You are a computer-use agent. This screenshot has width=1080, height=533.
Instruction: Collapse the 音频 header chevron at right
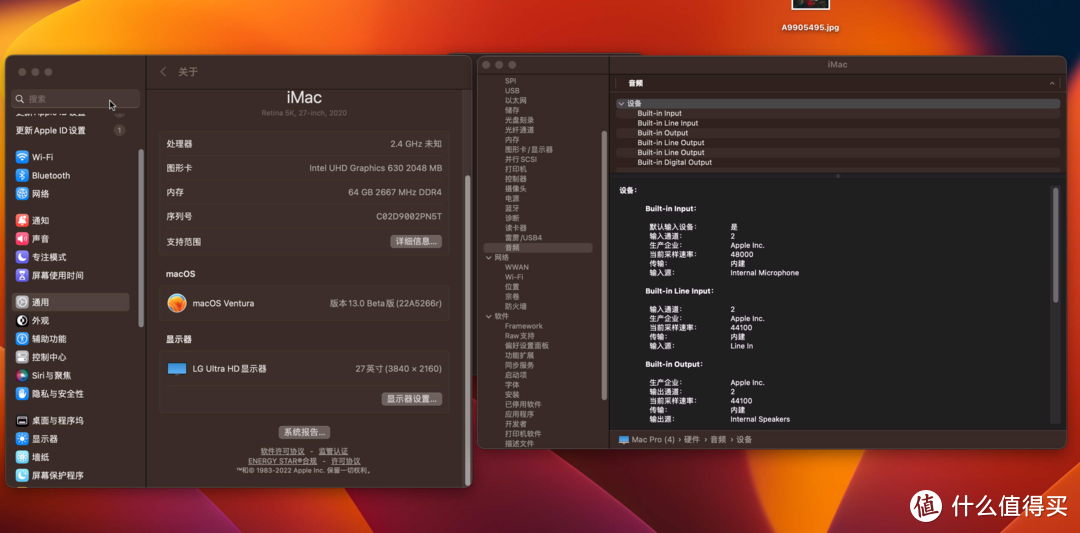click(1052, 83)
